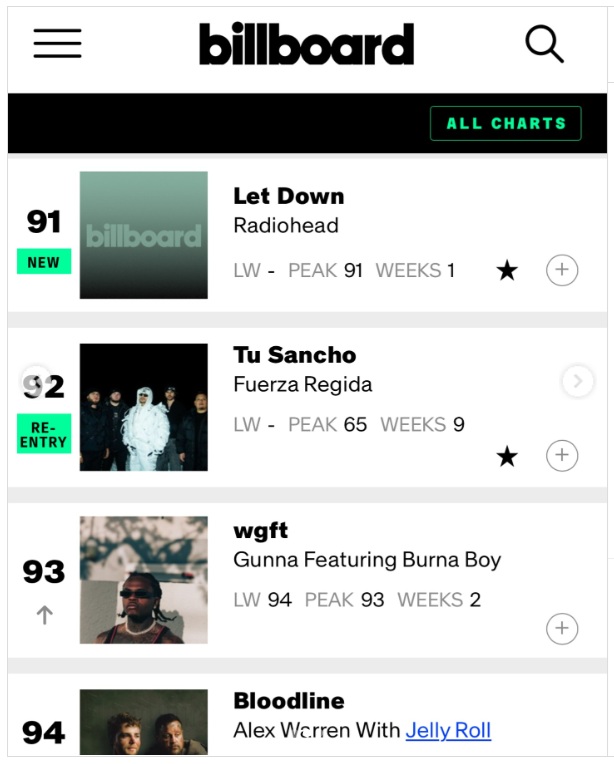The image size is (614, 764).
Task: Click the Let Down album placeholder thumbnail
Action: [x=144, y=235]
